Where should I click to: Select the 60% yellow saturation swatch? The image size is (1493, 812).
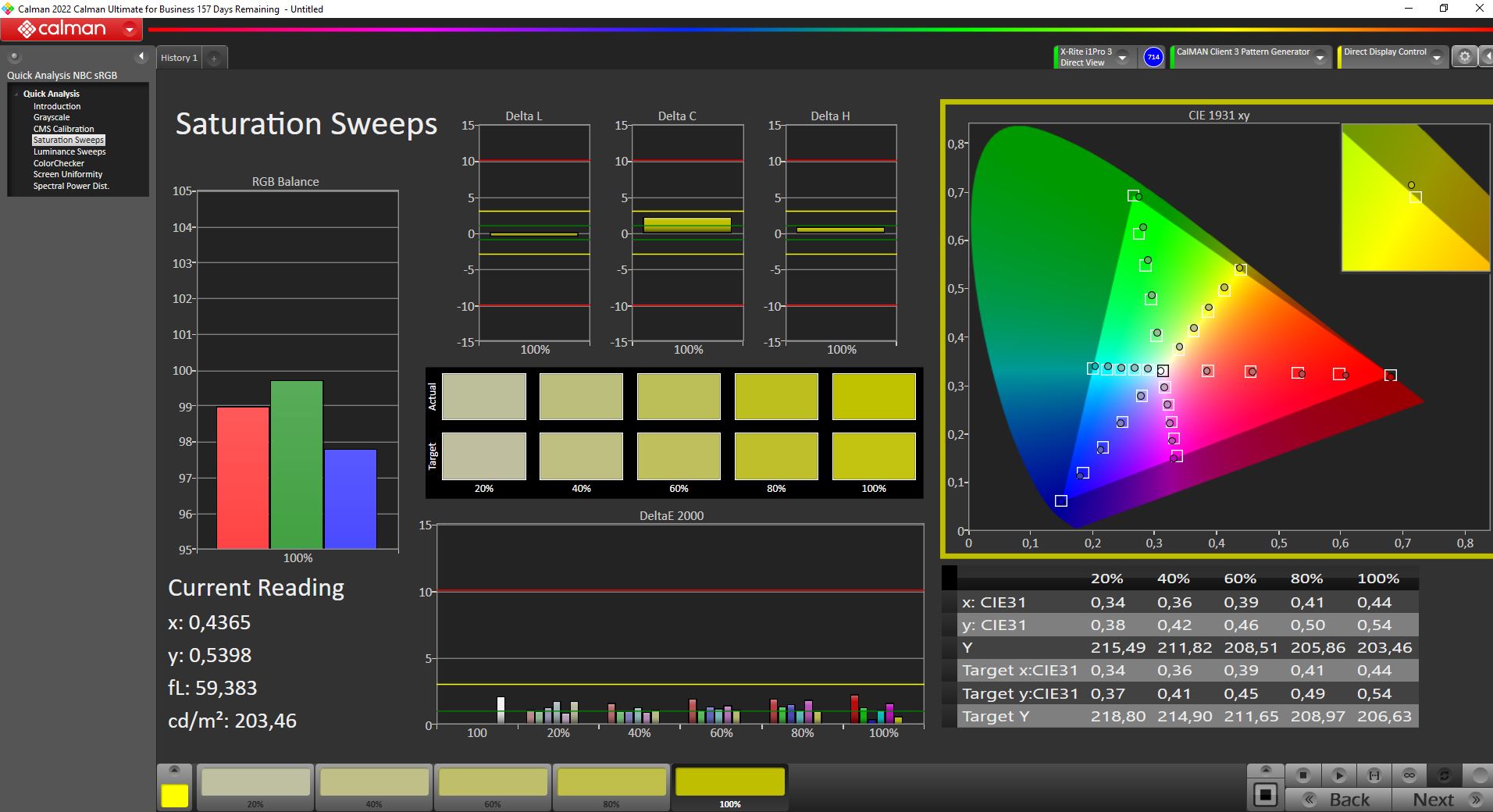pos(493,787)
